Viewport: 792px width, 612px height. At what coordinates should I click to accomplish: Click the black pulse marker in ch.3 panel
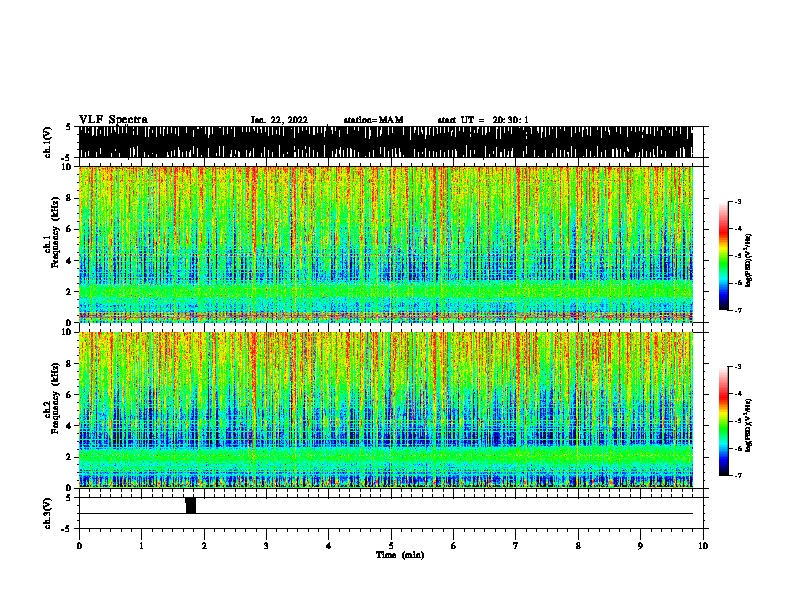point(190,505)
